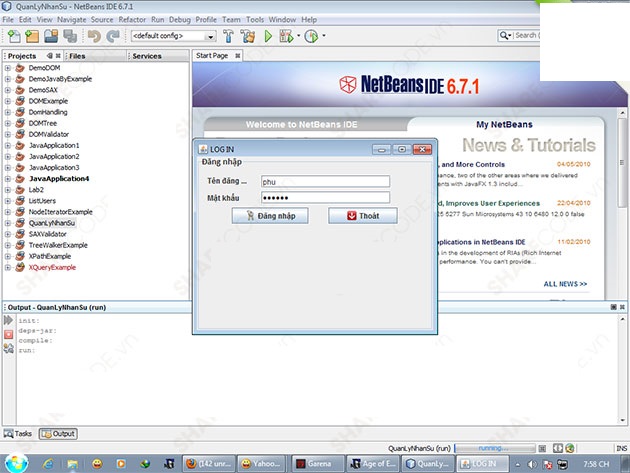Click the Đăng nhập login button
The width and height of the screenshot is (630, 473).
pyautogui.click(x=270, y=216)
